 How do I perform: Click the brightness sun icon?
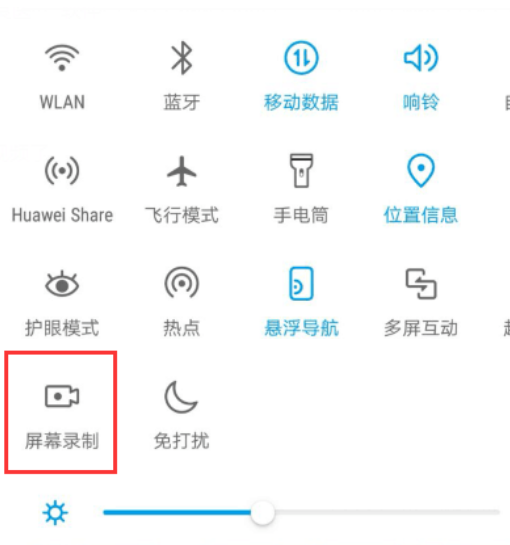coord(55,513)
